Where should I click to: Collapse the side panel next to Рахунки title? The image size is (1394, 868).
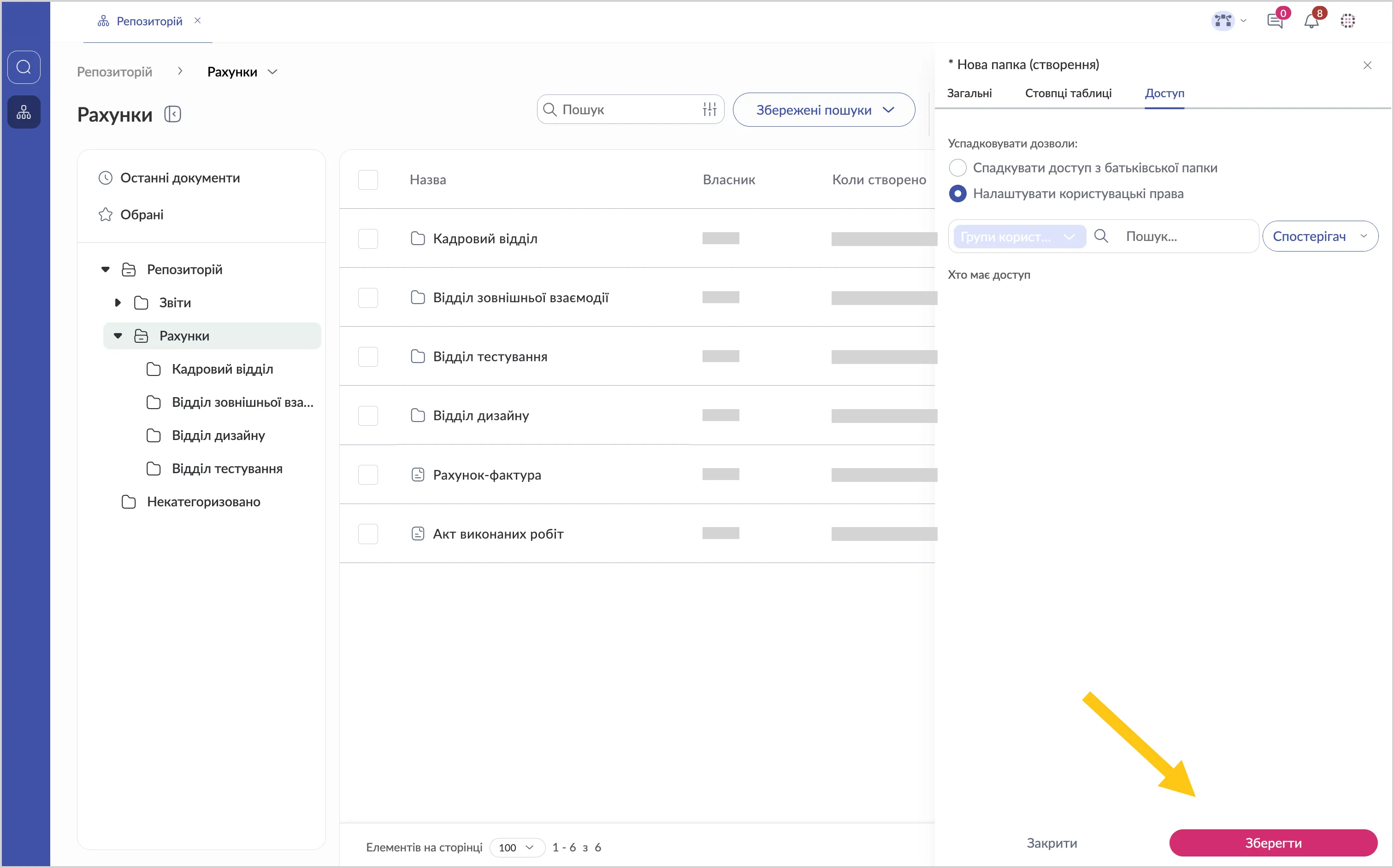tap(172, 114)
